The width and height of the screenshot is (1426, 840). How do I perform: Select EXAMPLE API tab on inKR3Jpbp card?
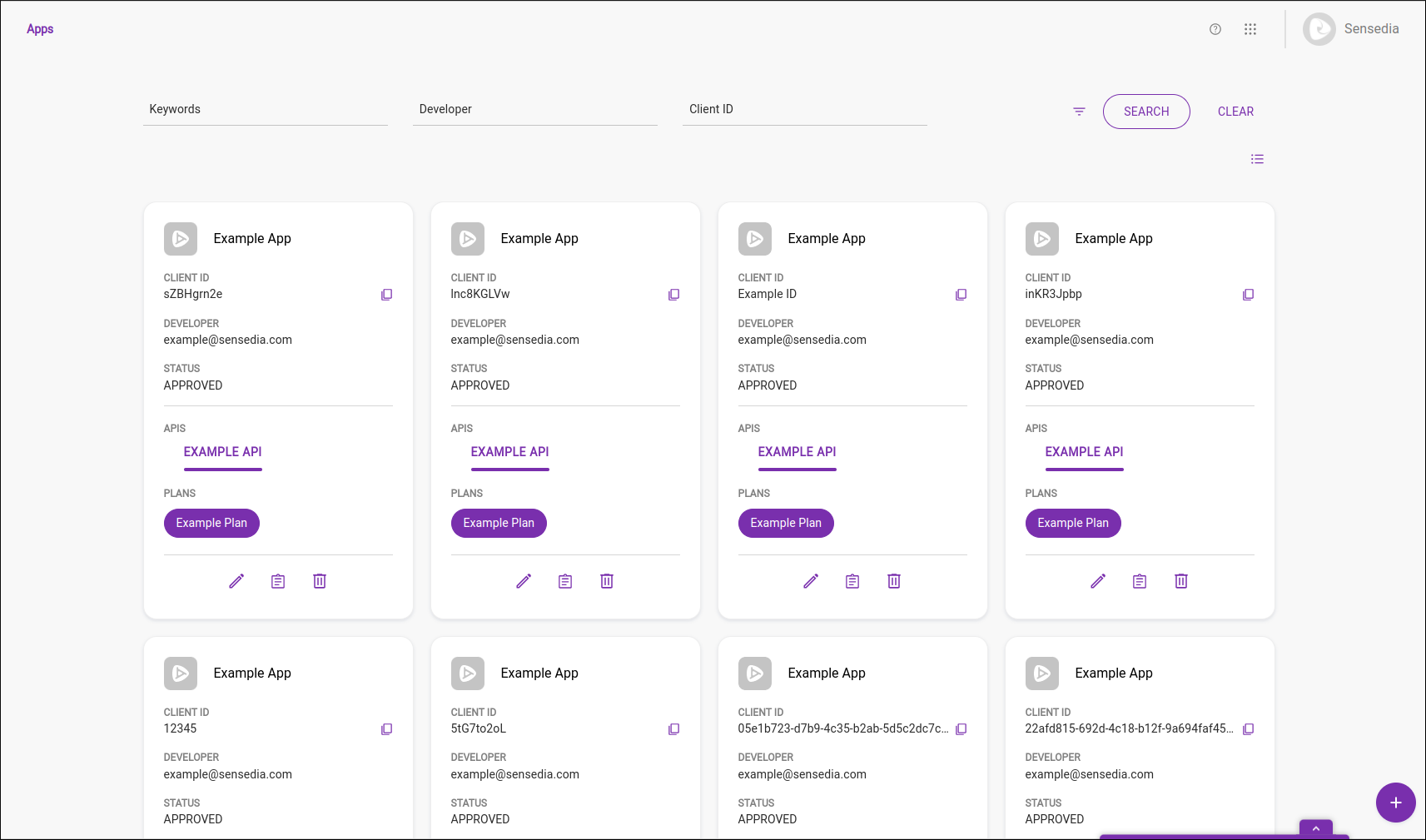1084,452
